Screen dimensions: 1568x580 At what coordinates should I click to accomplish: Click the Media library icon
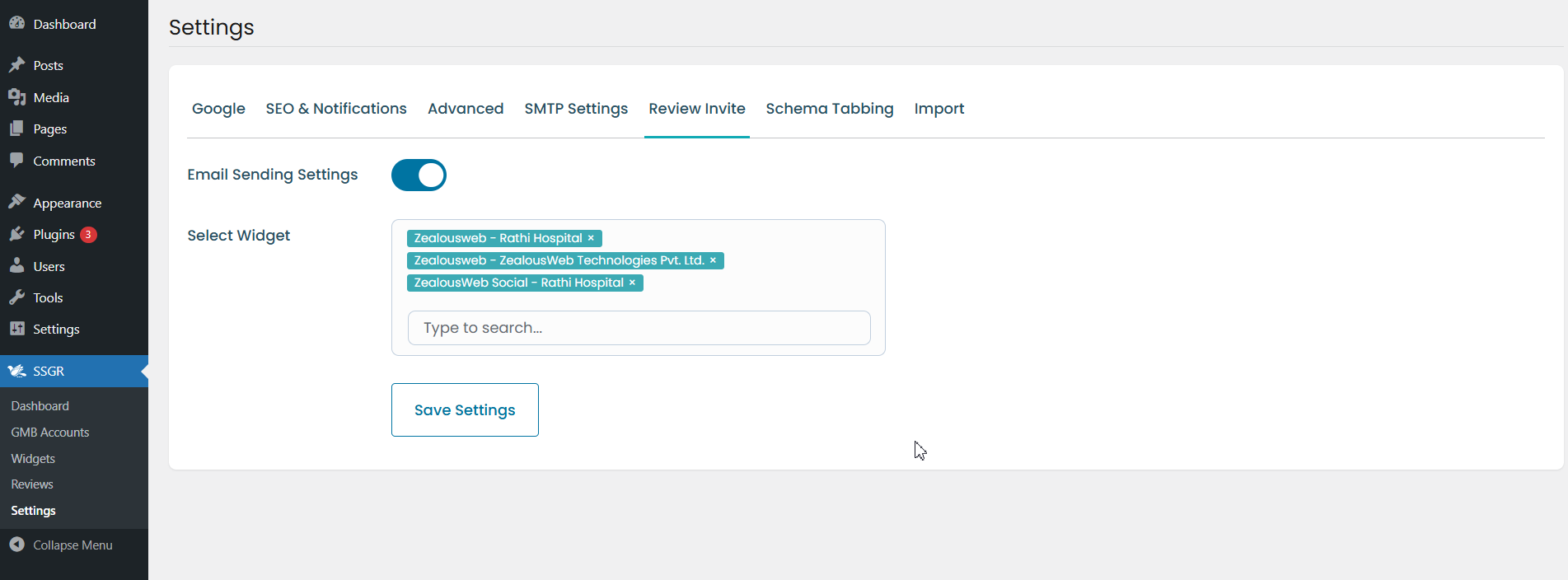(x=16, y=97)
